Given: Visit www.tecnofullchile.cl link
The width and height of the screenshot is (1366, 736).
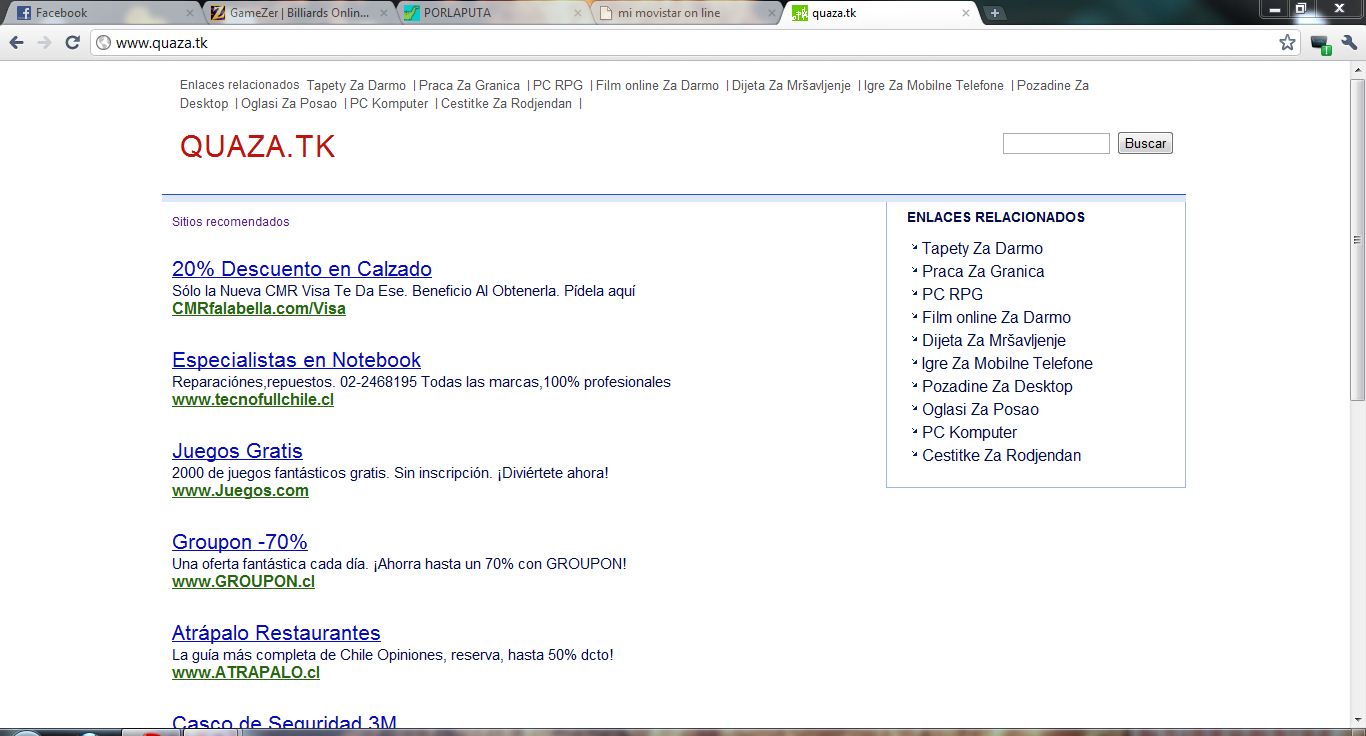Looking at the screenshot, I should pyautogui.click(x=253, y=400).
